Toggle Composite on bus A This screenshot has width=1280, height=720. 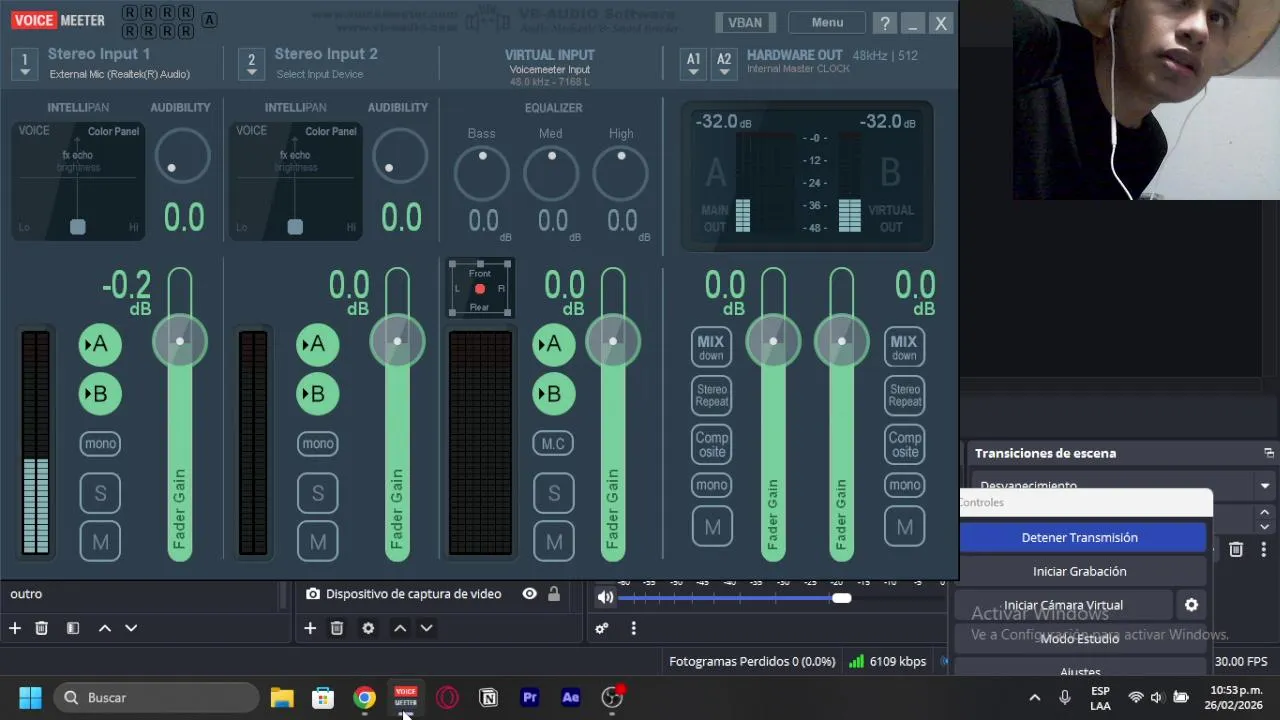[x=711, y=444]
